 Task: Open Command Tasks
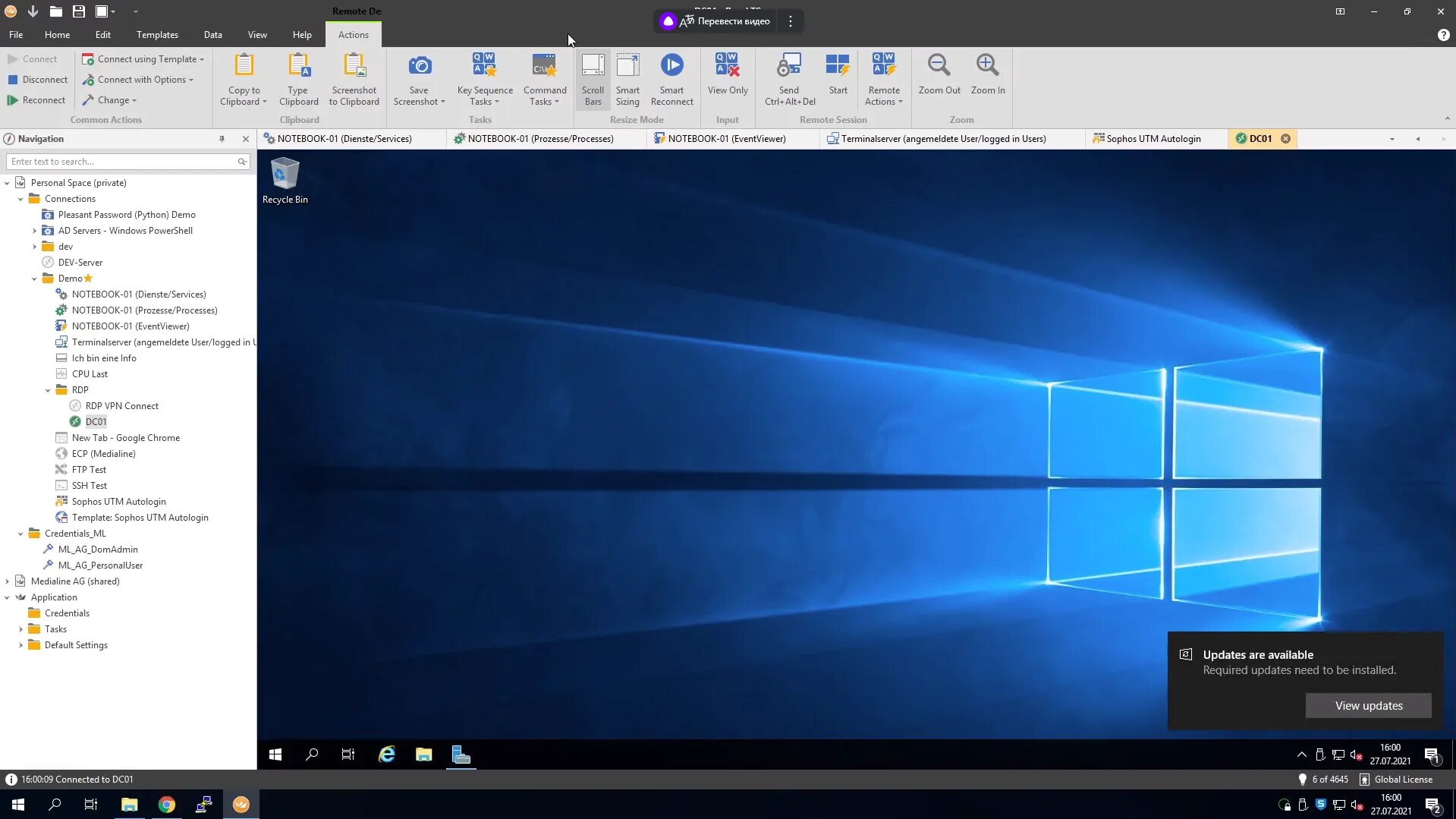[x=545, y=79]
